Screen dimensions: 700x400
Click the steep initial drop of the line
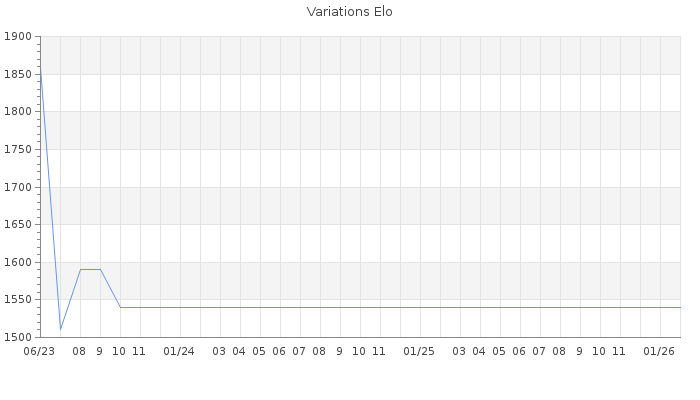pyautogui.click(x=50, y=200)
